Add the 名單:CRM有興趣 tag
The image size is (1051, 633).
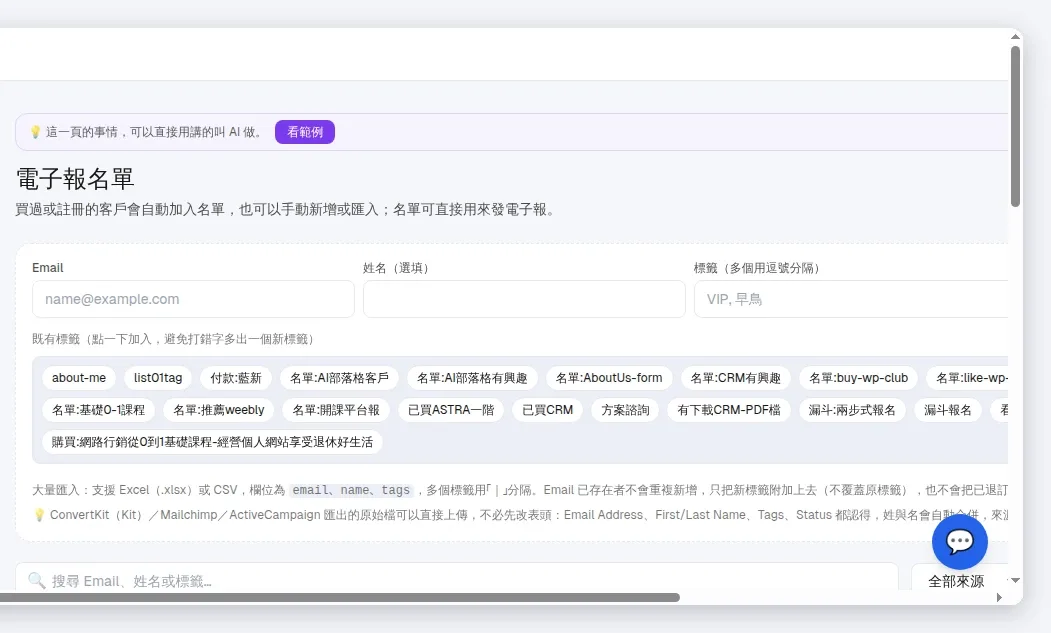735,378
